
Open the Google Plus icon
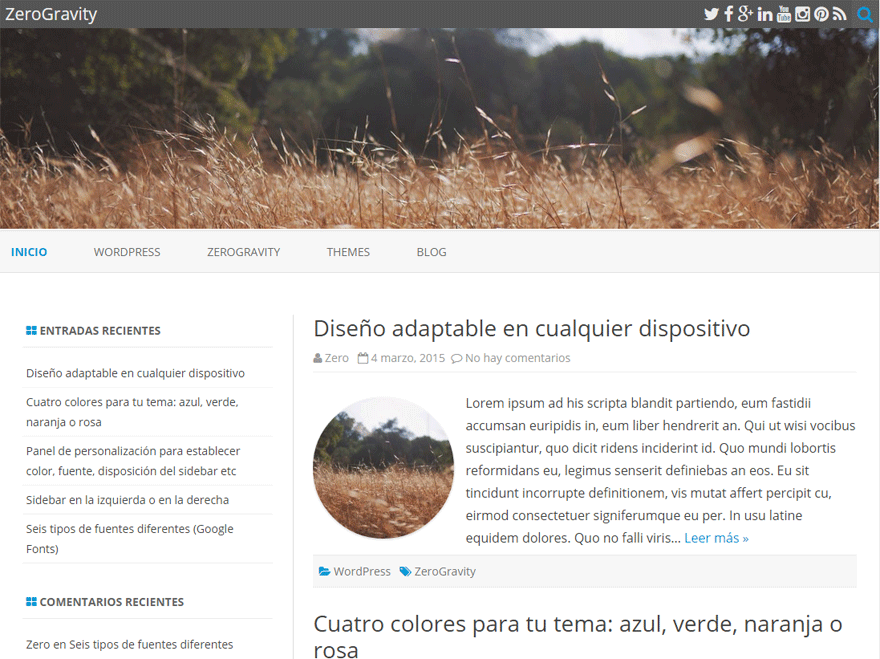point(745,14)
